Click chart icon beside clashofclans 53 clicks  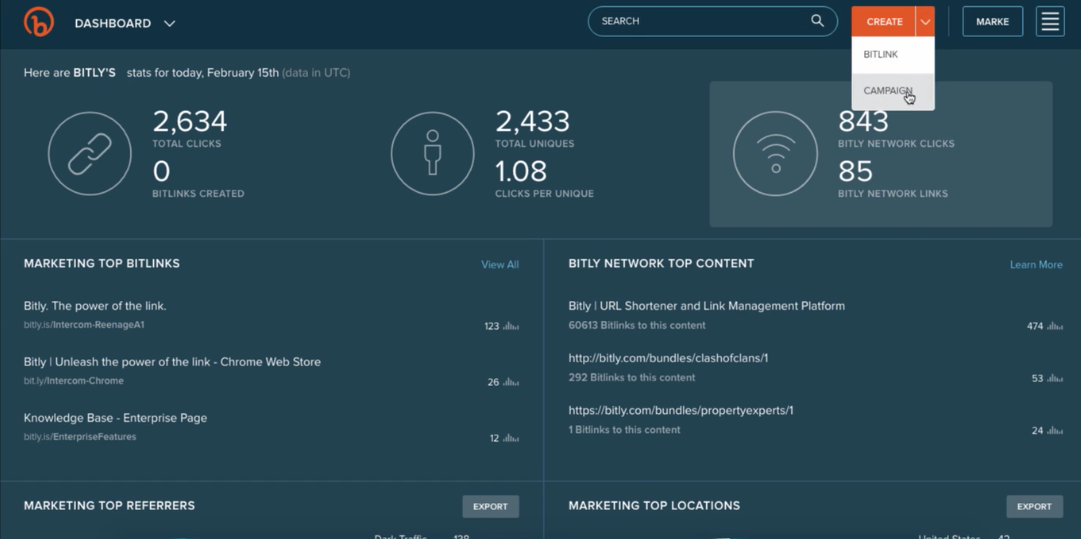(1055, 378)
